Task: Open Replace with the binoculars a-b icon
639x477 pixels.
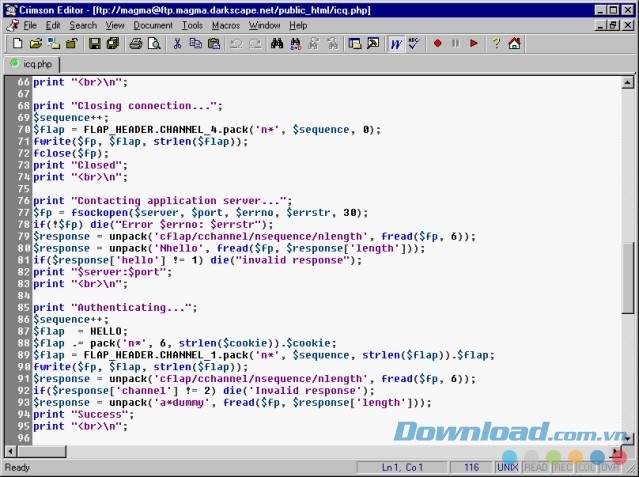Action: point(295,43)
